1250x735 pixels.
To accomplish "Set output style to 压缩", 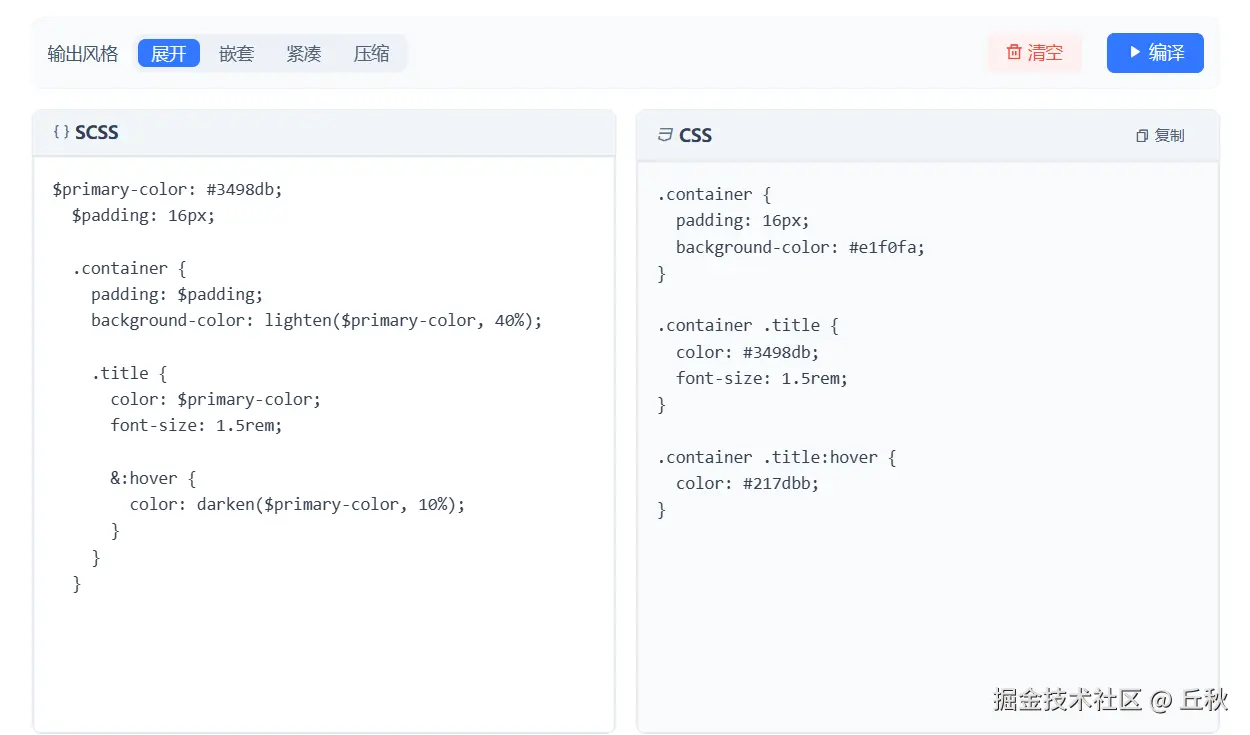I will coord(371,53).
